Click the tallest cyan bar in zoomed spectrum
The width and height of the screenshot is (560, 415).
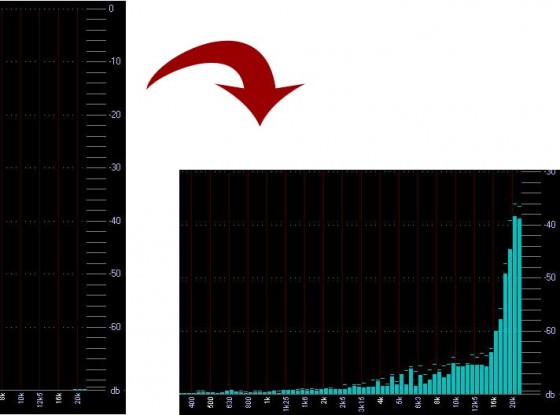click(515, 305)
